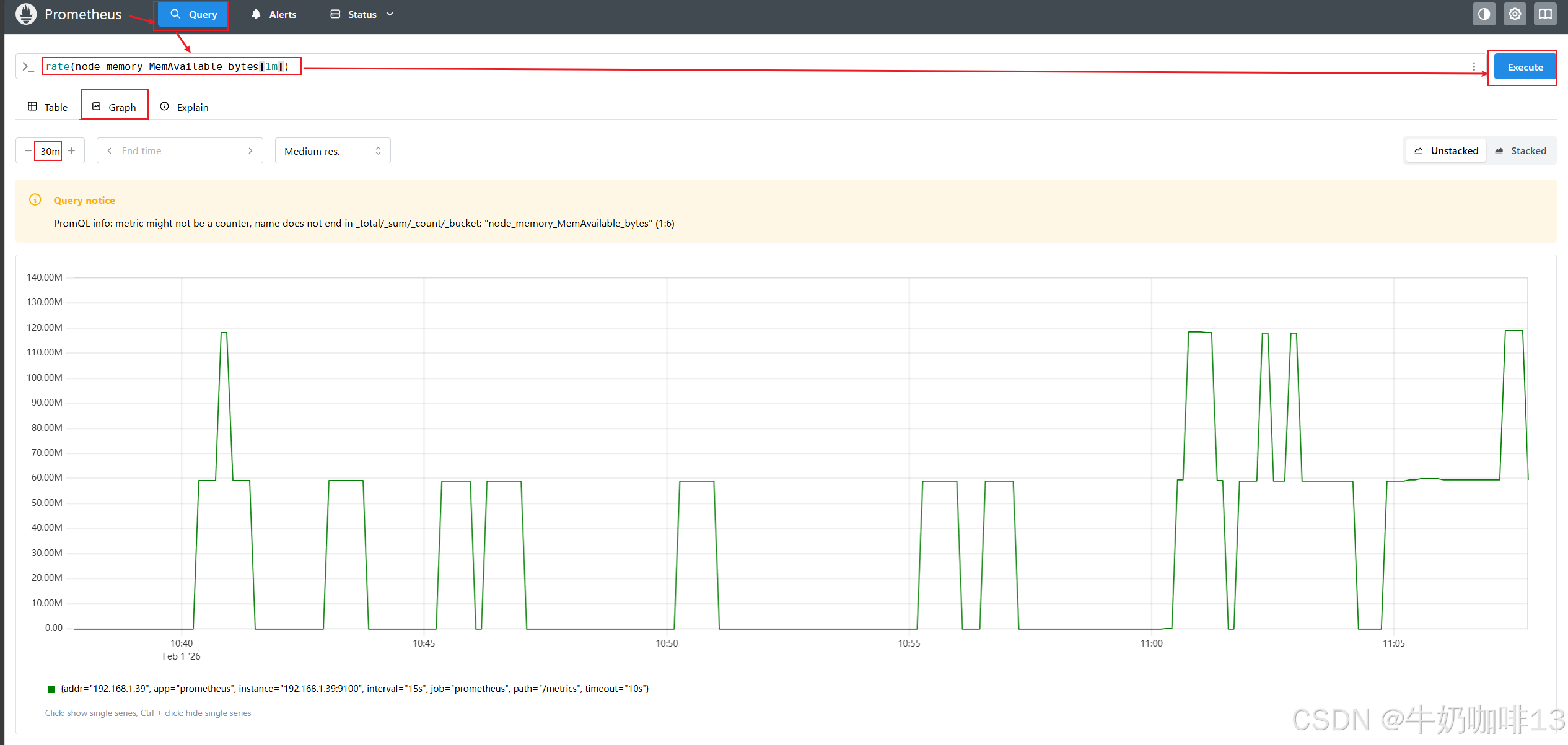The height and width of the screenshot is (745, 1568).
Task: Open the Alerts page
Action: (x=274, y=14)
